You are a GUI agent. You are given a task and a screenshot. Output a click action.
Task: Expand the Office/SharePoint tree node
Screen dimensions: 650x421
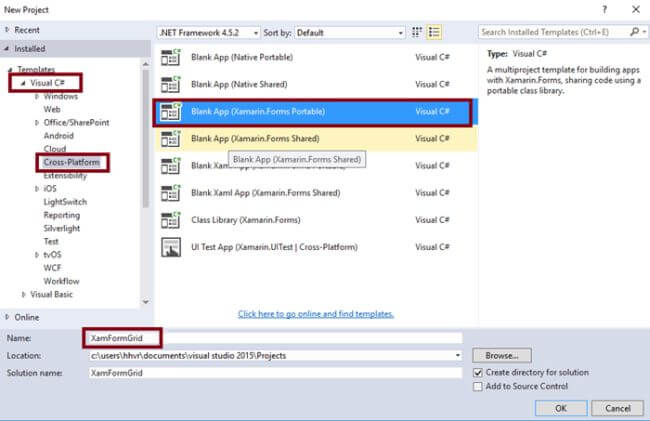[x=37, y=123]
